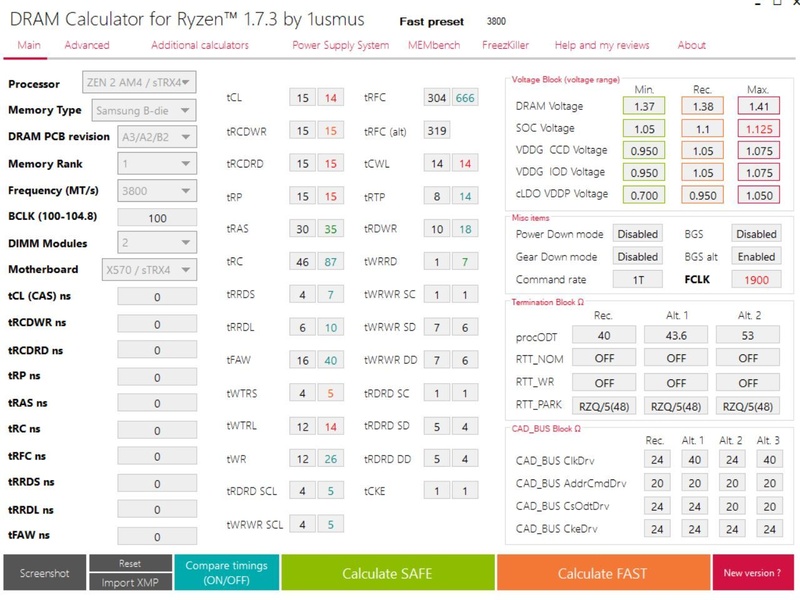
Task: Click procODT Alt. 1 value 43.6
Action: [676, 335]
